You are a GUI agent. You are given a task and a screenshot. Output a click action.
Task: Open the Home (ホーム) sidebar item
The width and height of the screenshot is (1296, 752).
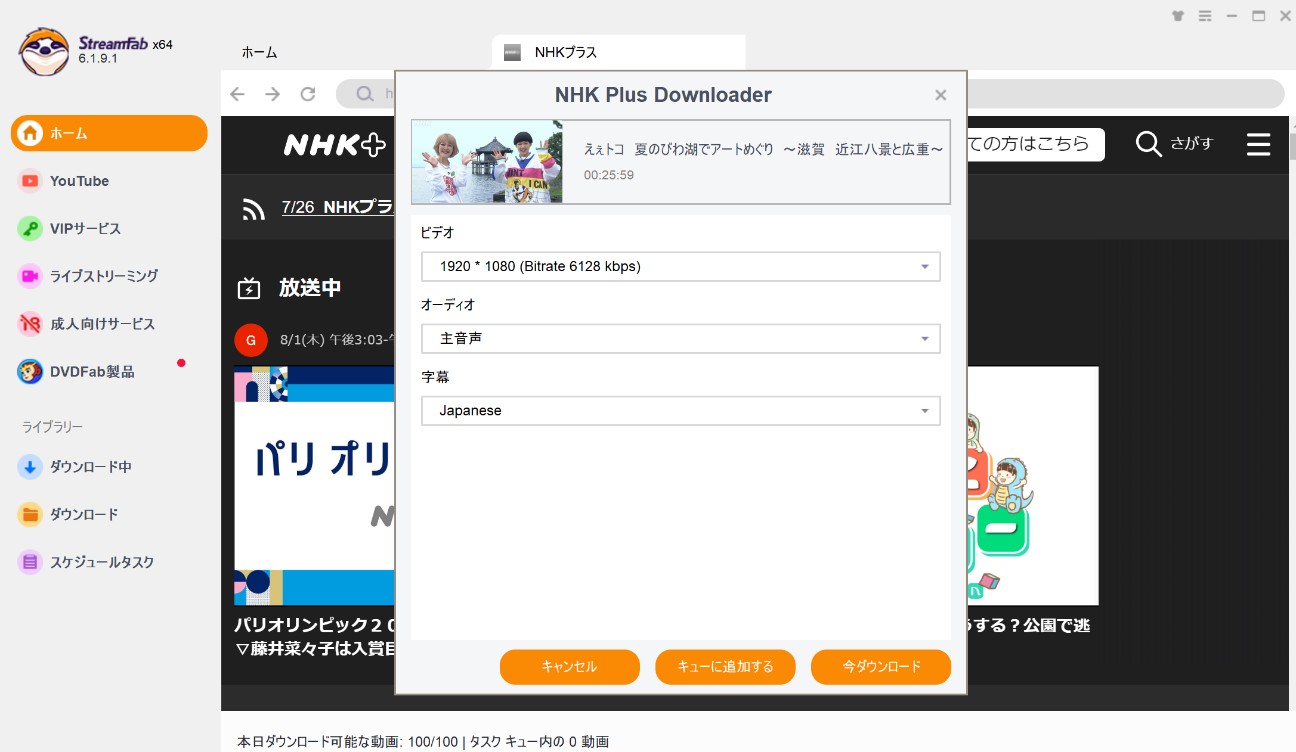[109, 133]
